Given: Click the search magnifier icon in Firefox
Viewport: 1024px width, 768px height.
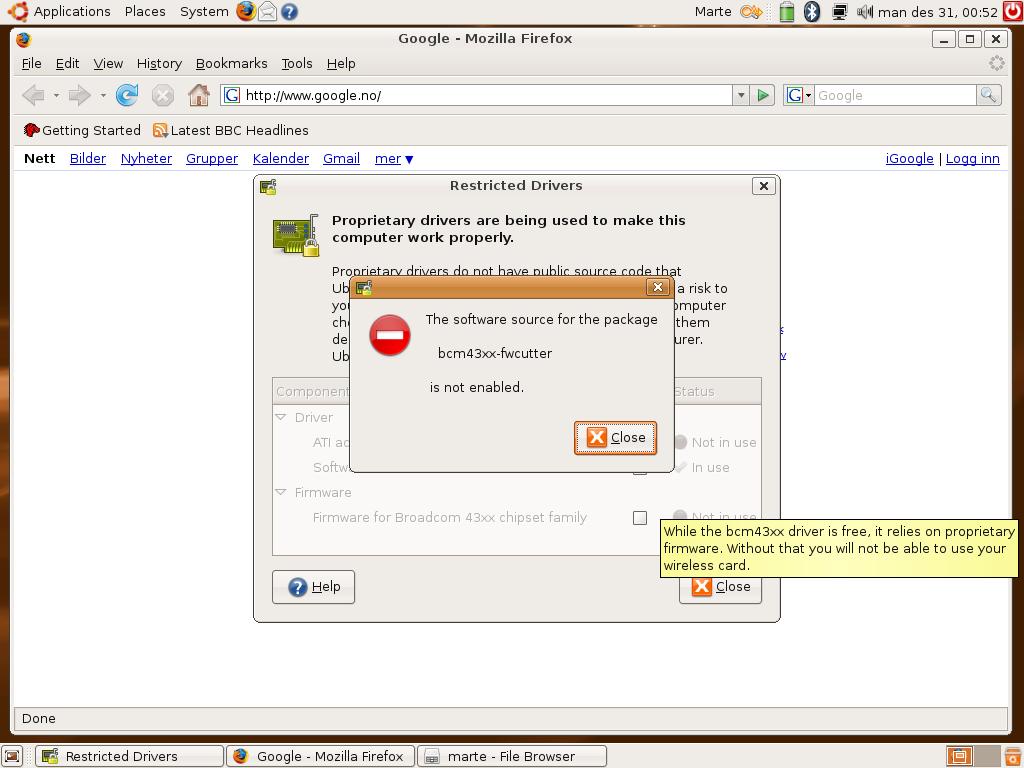Looking at the screenshot, I should point(988,95).
